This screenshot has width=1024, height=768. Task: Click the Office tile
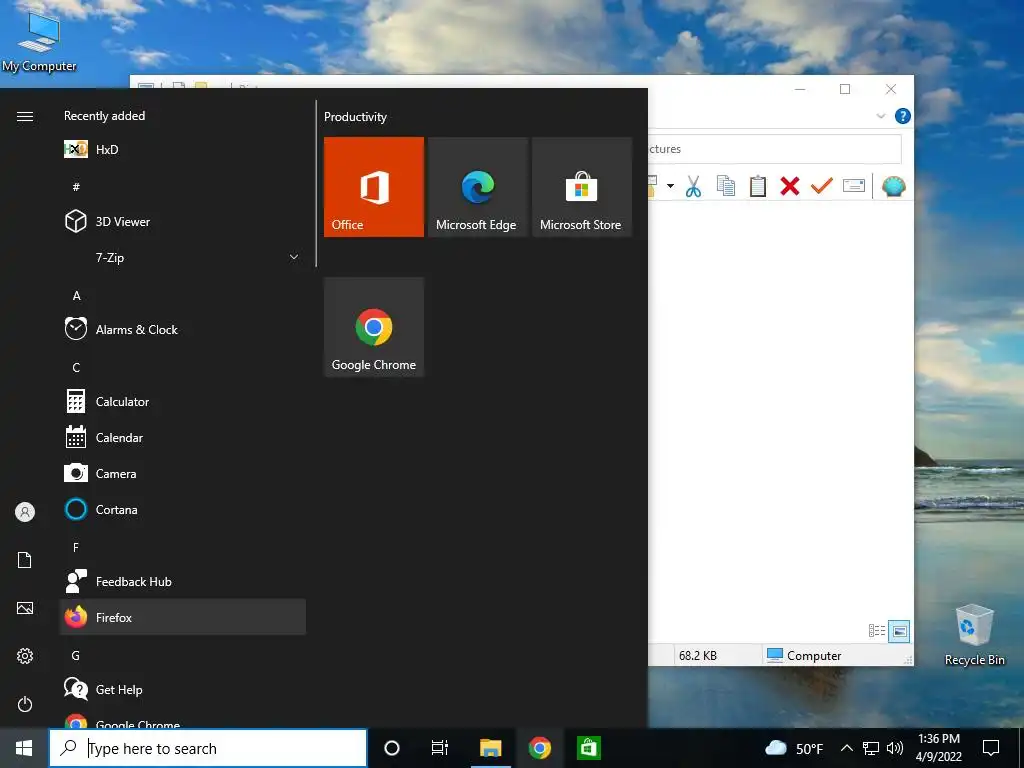(x=374, y=187)
